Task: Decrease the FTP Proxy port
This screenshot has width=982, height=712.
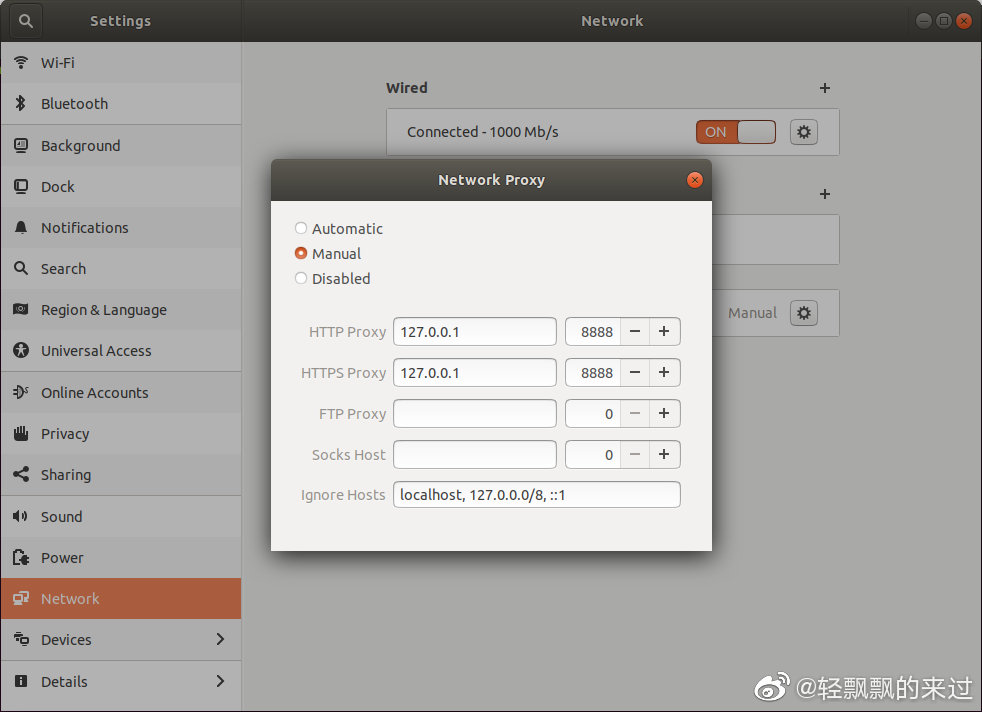Action: (635, 413)
